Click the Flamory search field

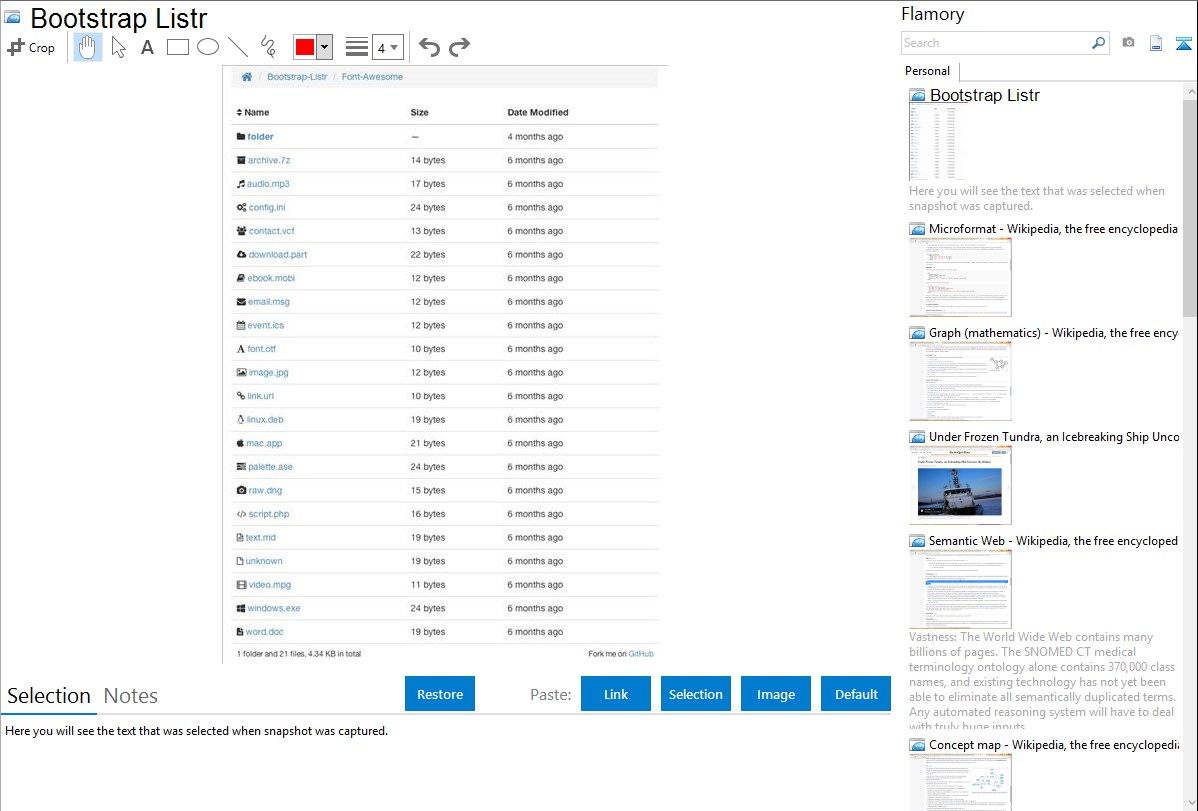coord(996,43)
